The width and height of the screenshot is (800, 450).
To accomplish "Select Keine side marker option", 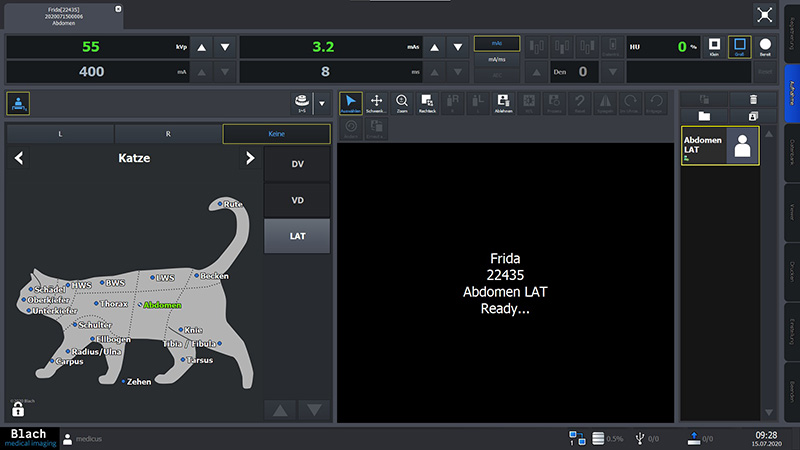I will (x=276, y=134).
